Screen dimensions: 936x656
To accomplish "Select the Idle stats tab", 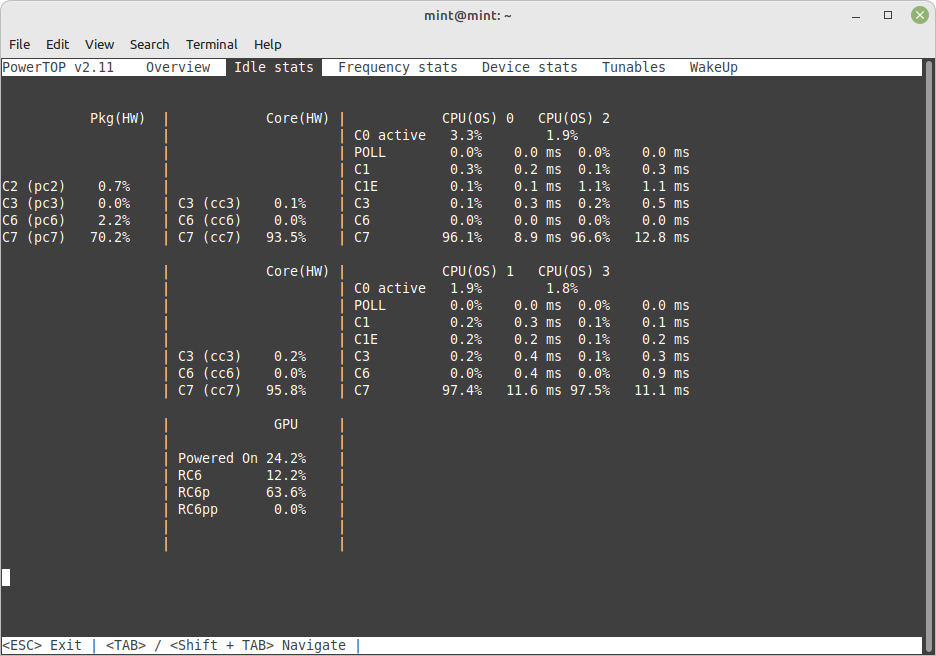I will pos(274,67).
